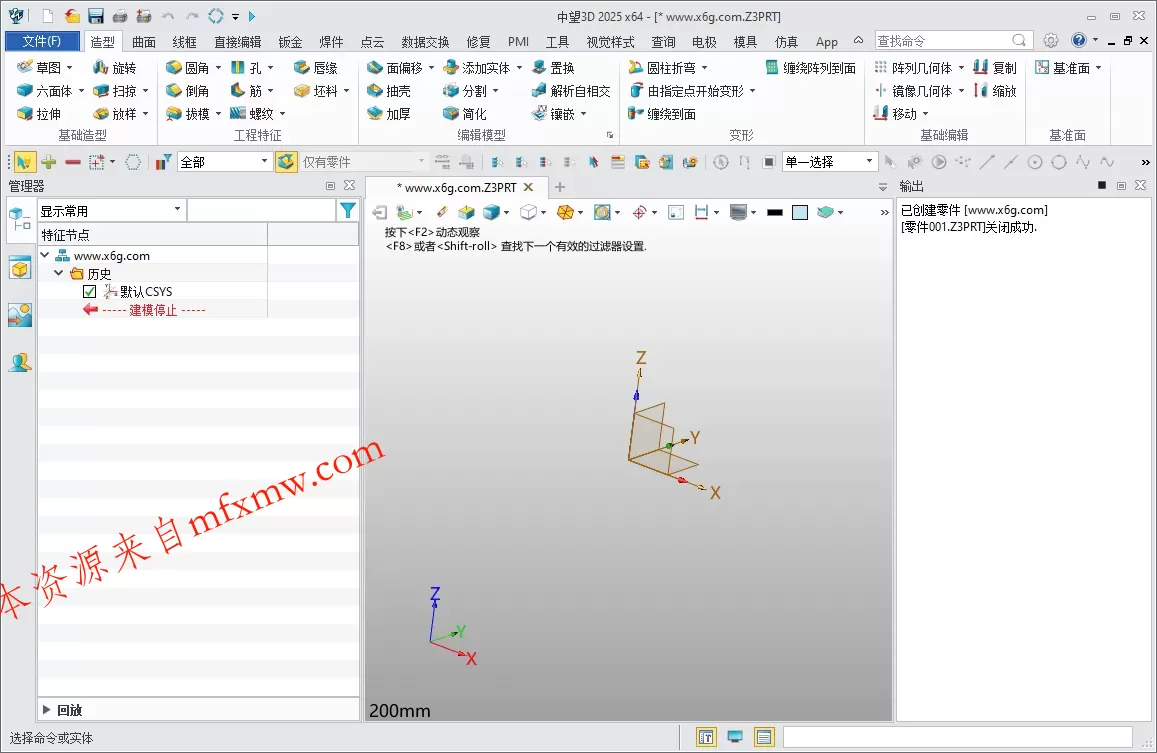Select the www.x6g.com.Z3PRT document tab
Image resolution: width=1157 pixels, height=753 pixels.
tap(457, 188)
